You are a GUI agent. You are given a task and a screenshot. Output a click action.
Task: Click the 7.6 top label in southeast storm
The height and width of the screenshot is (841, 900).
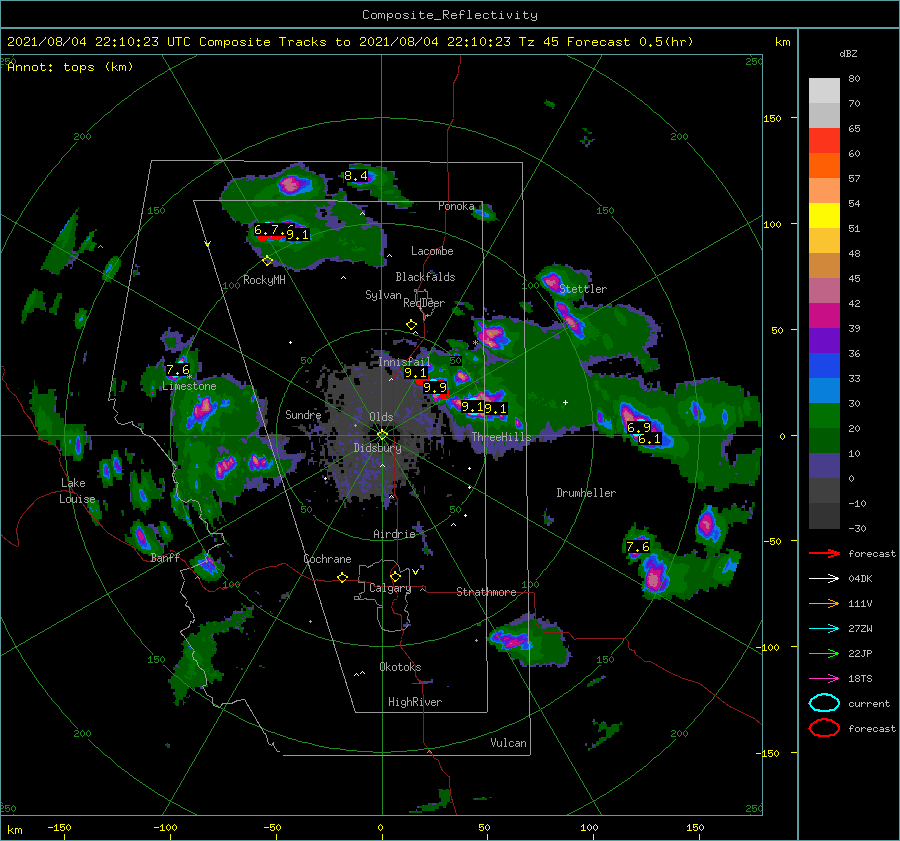[x=638, y=547]
